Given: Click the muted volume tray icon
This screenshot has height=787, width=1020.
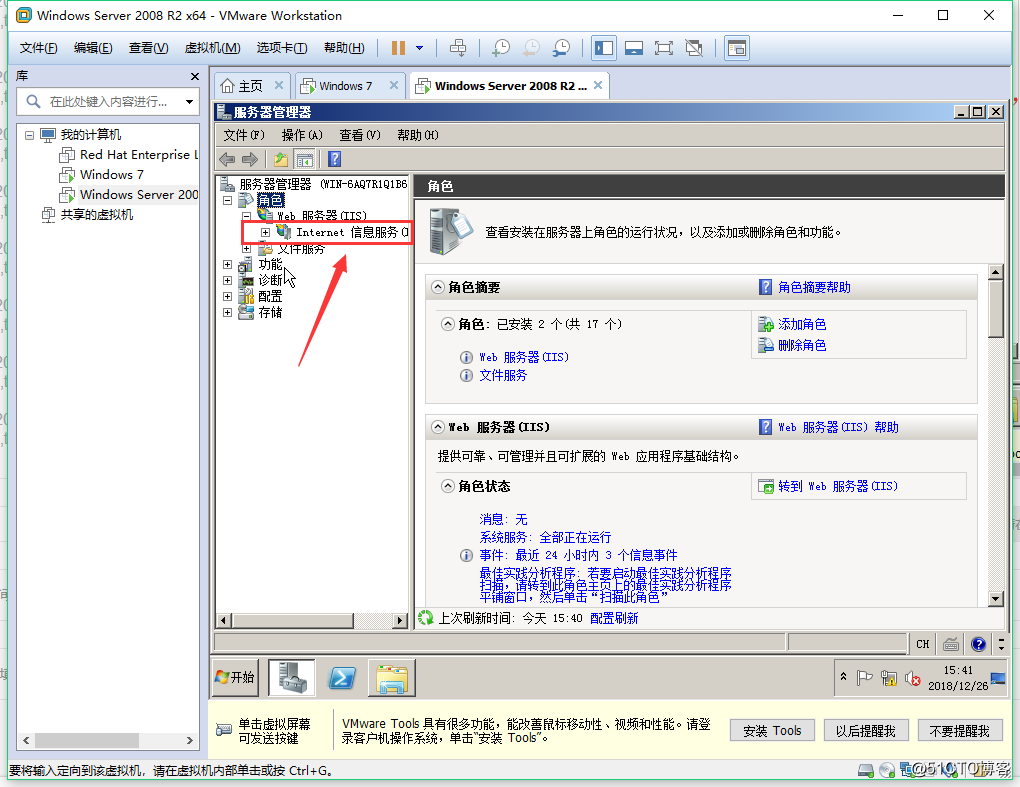Looking at the screenshot, I should click(913, 678).
